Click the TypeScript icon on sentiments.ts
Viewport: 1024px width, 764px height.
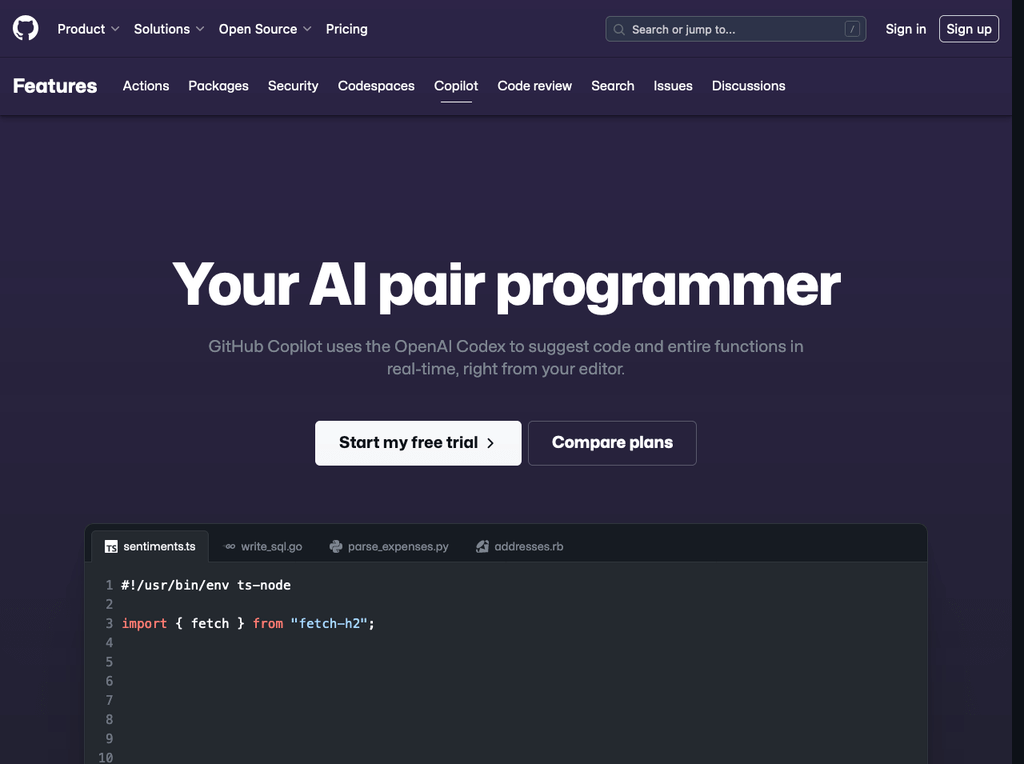point(111,547)
